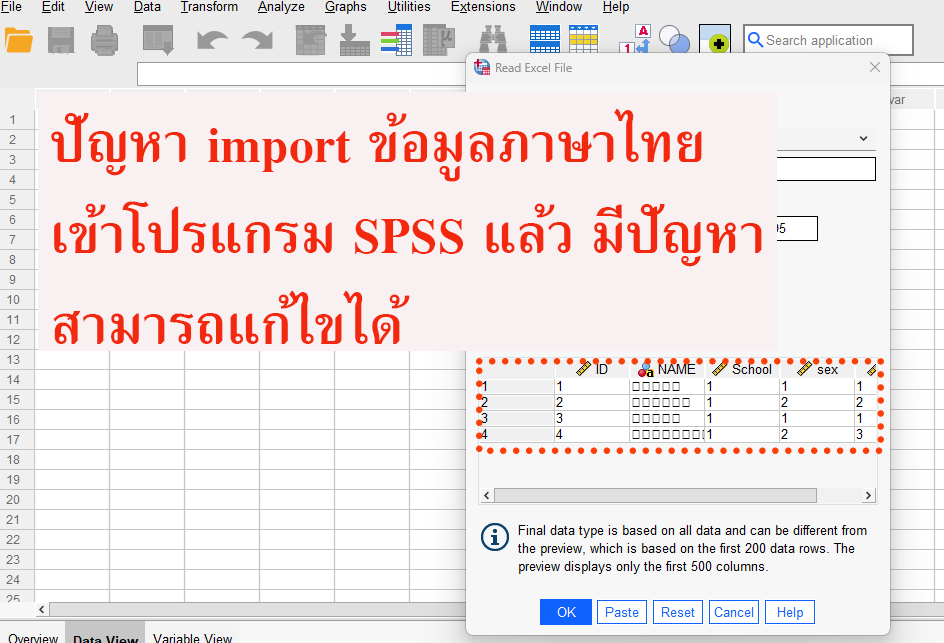The image size is (944, 643).
Task: Select row 20 in data grid
Action: tap(13, 499)
